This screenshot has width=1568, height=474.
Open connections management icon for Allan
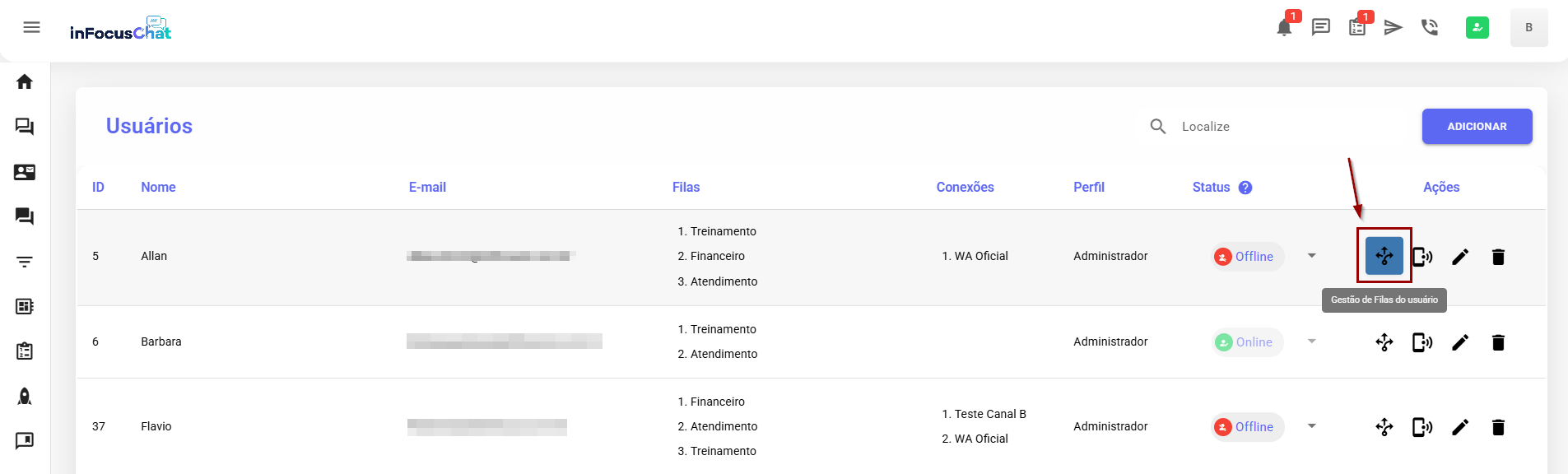pyautogui.click(x=1421, y=257)
